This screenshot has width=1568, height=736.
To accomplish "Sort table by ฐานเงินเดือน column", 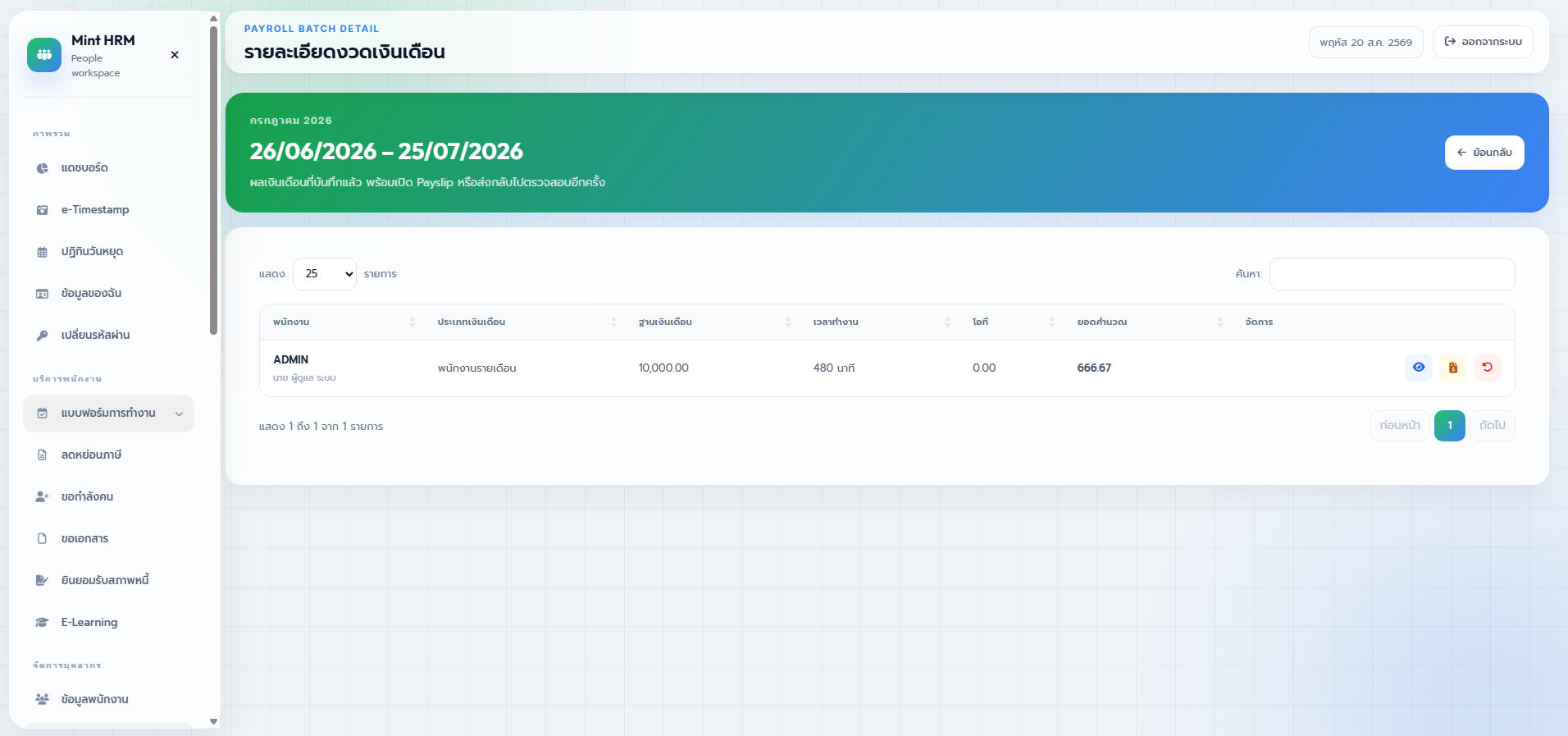I will pyautogui.click(x=713, y=322).
